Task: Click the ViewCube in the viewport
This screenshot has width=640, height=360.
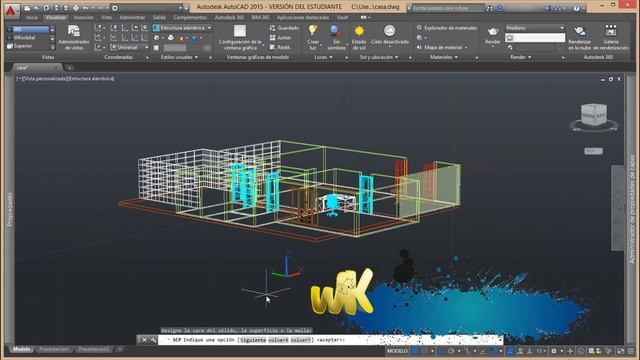Action: [x=594, y=116]
